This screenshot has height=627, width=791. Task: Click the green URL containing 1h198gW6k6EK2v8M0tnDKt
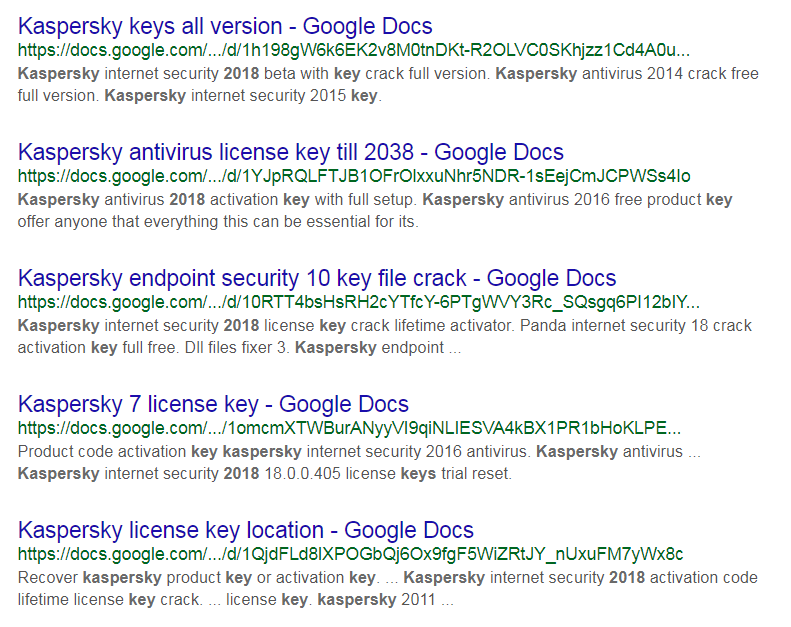point(354,50)
